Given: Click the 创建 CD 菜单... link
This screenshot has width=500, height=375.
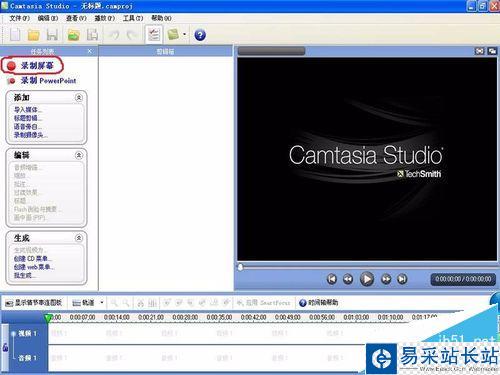Looking at the screenshot, I should (x=33, y=259).
